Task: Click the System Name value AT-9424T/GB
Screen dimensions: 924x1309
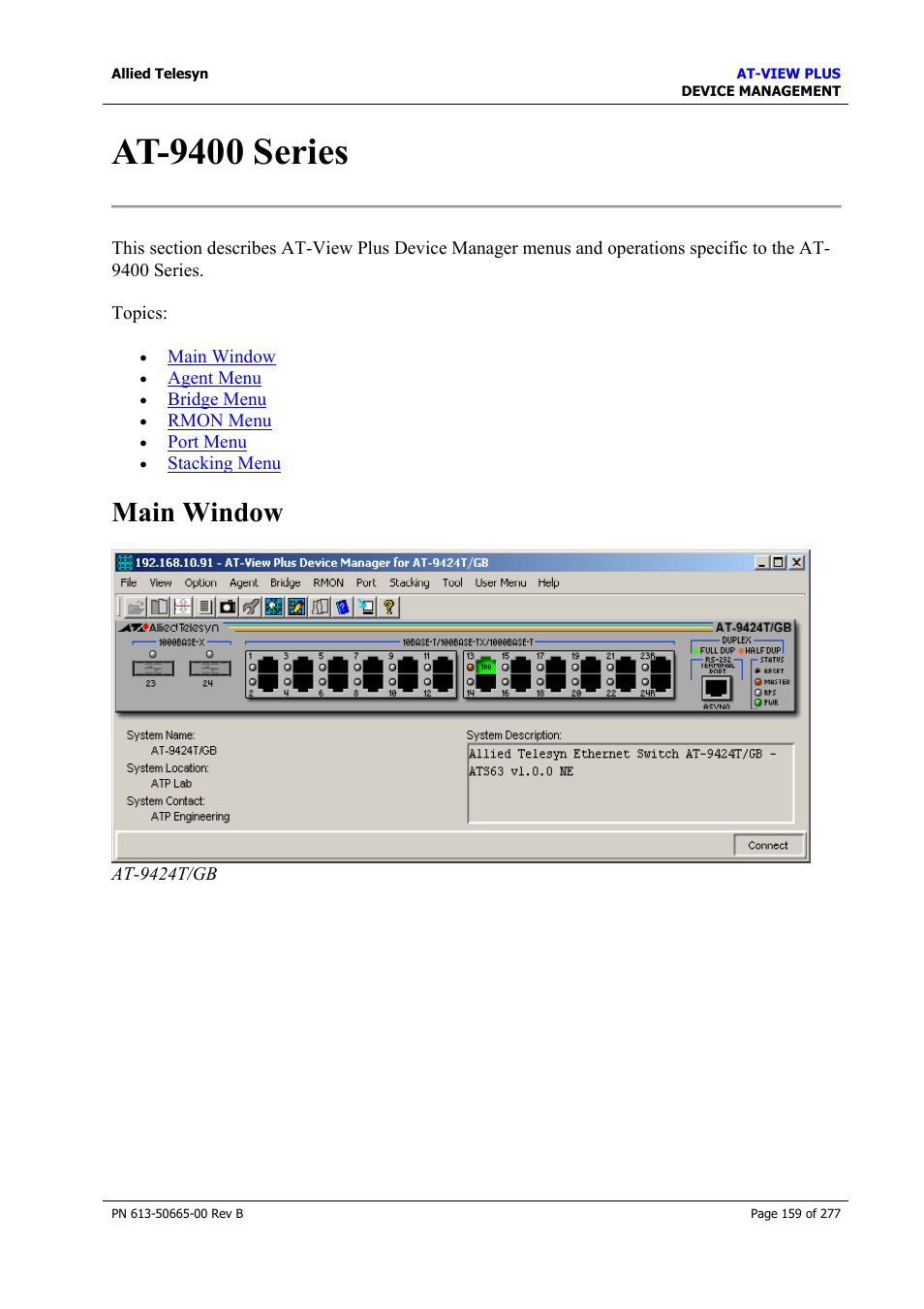Action: (x=184, y=751)
